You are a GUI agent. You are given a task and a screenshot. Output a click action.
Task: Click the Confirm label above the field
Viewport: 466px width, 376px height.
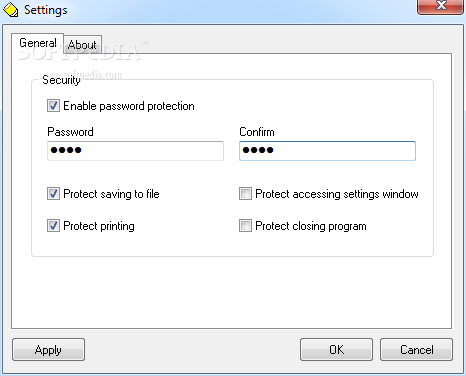tap(257, 132)
